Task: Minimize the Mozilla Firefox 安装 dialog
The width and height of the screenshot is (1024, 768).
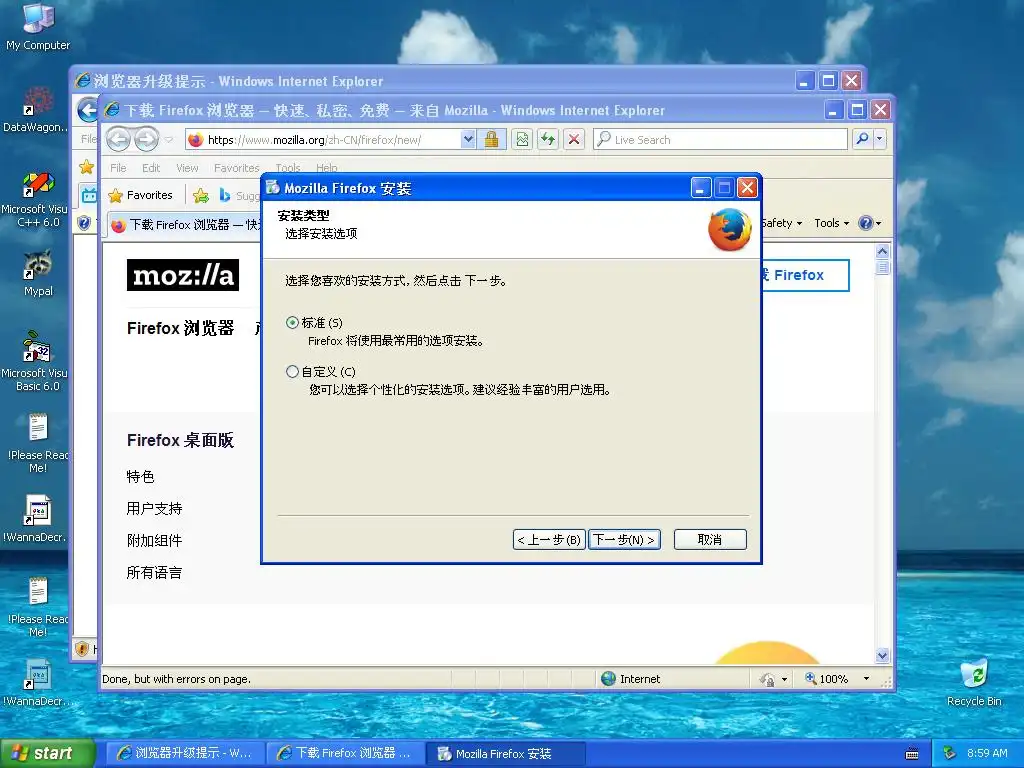Action: tap(701, 188)
